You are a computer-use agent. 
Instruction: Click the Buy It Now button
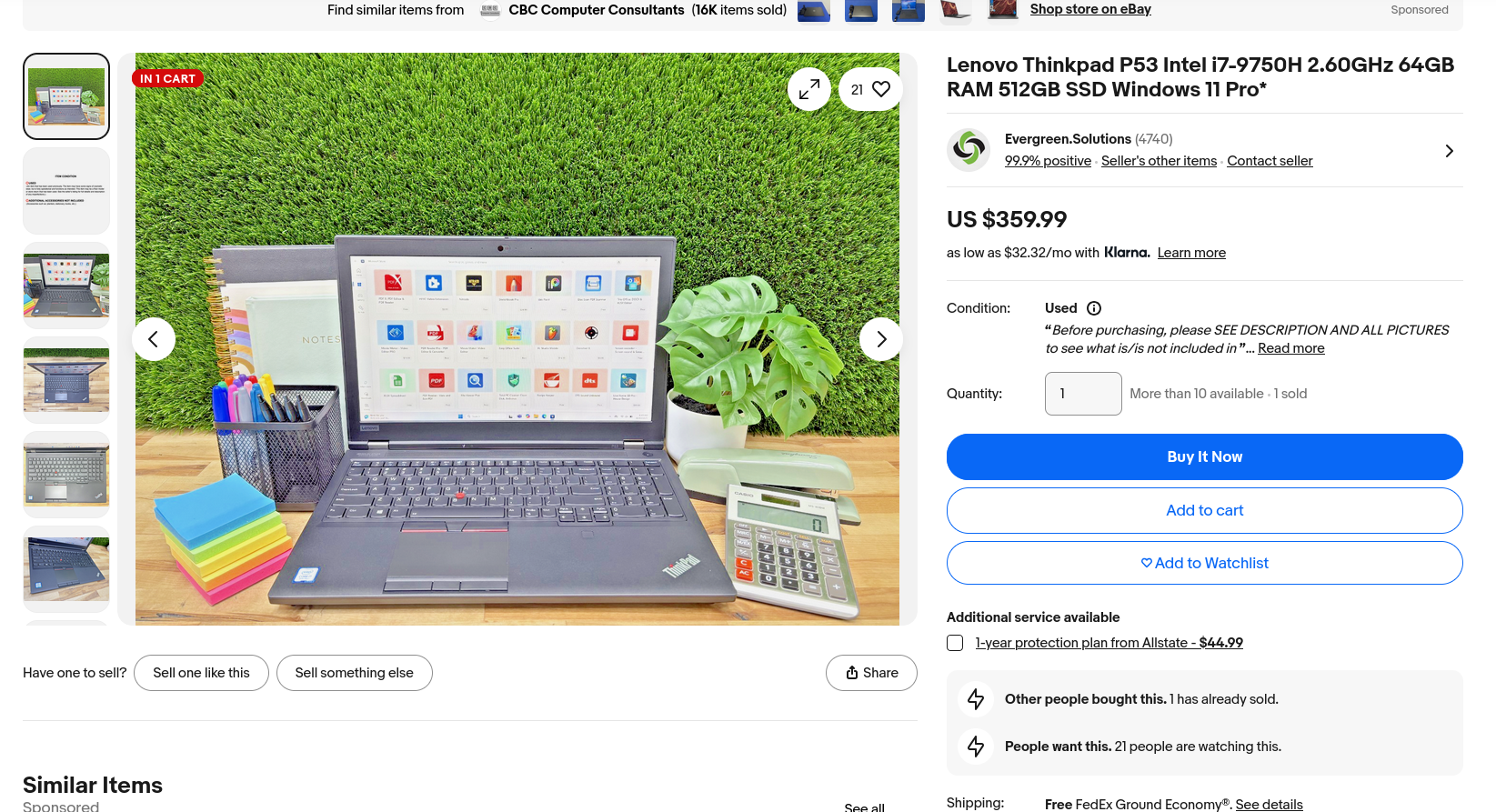[x=1204, y=456]
